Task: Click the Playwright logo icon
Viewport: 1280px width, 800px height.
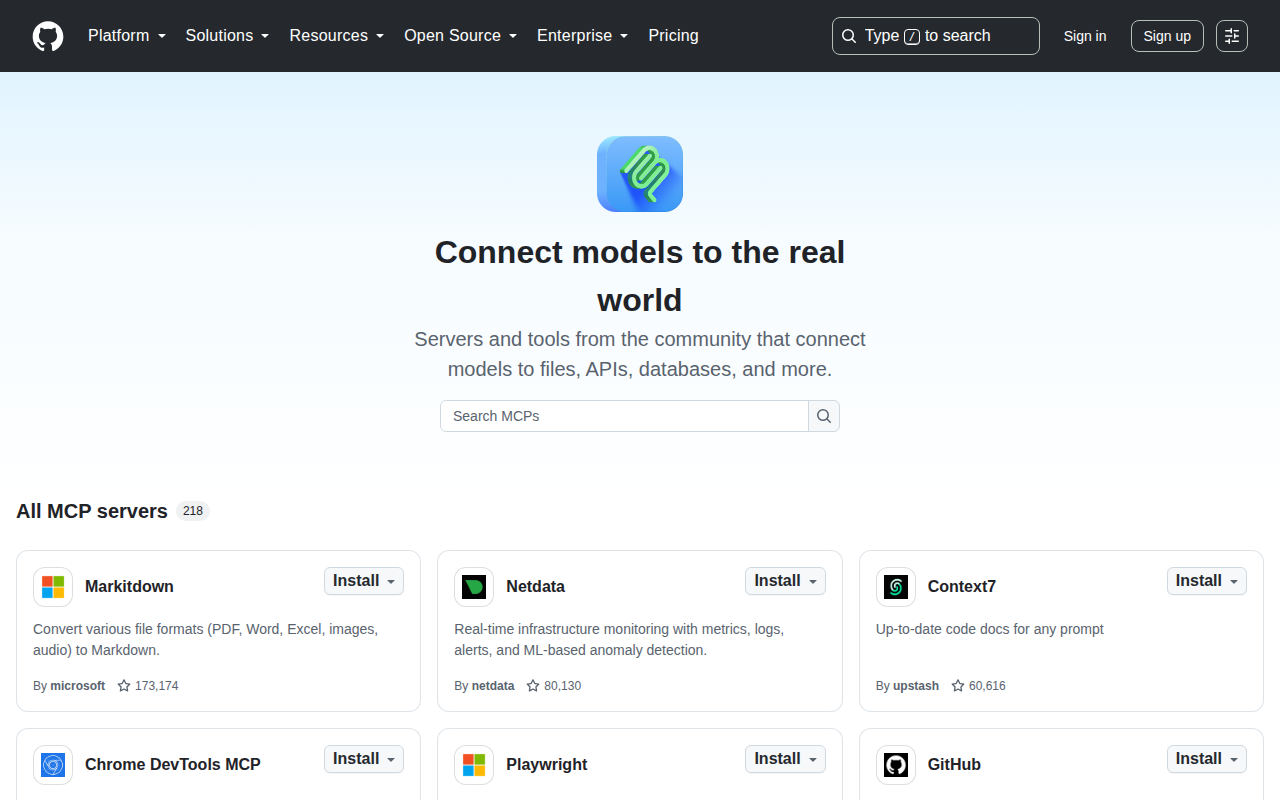Action: click(474, 765)
